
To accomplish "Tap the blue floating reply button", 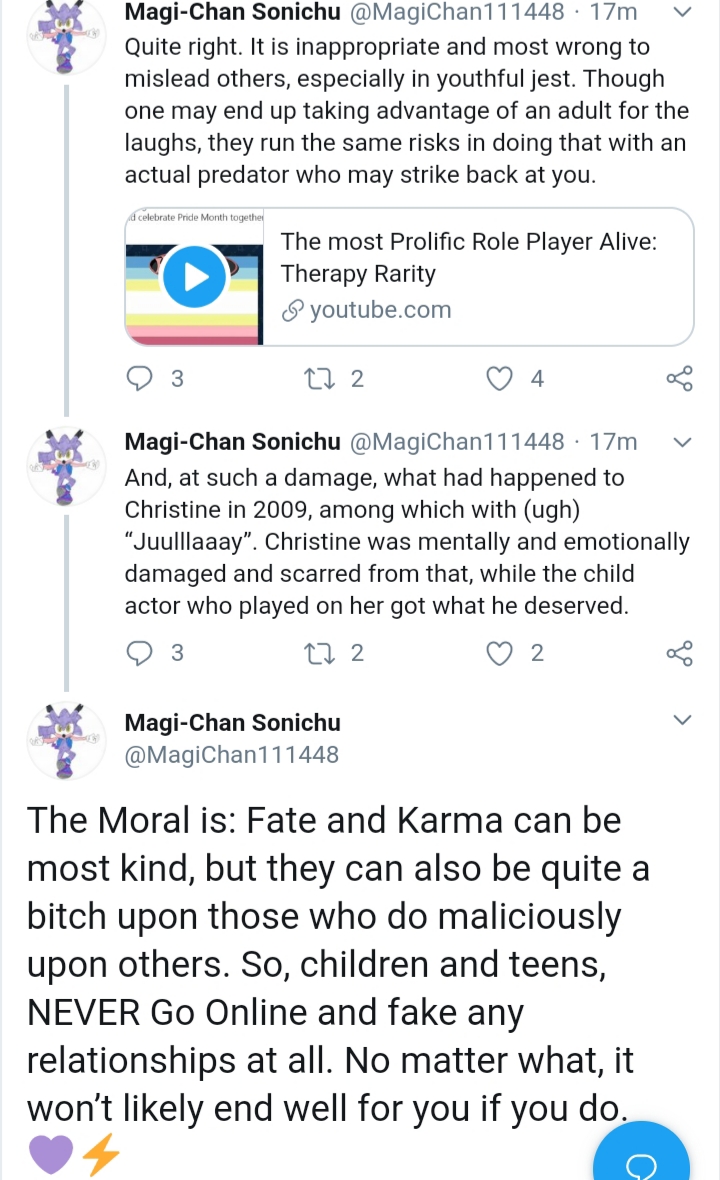I will pyautogui.click(x=641, y=1154).
